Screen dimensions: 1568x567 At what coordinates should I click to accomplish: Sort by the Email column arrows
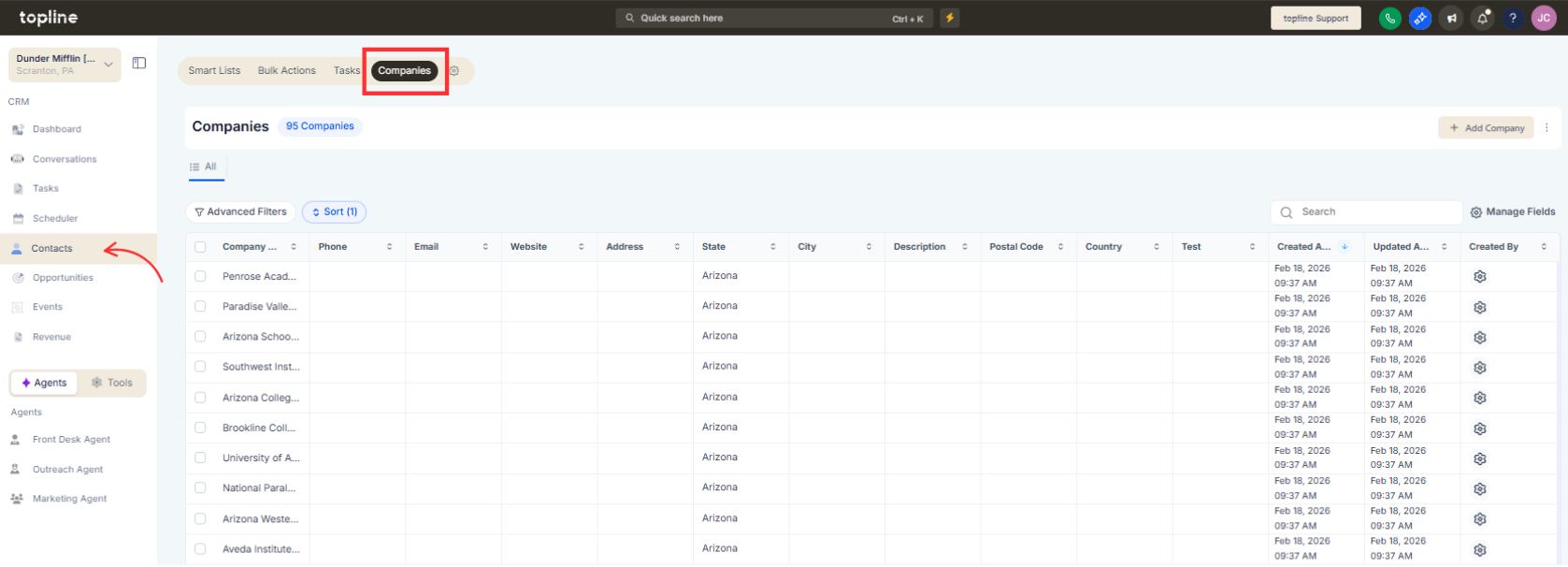485,247
